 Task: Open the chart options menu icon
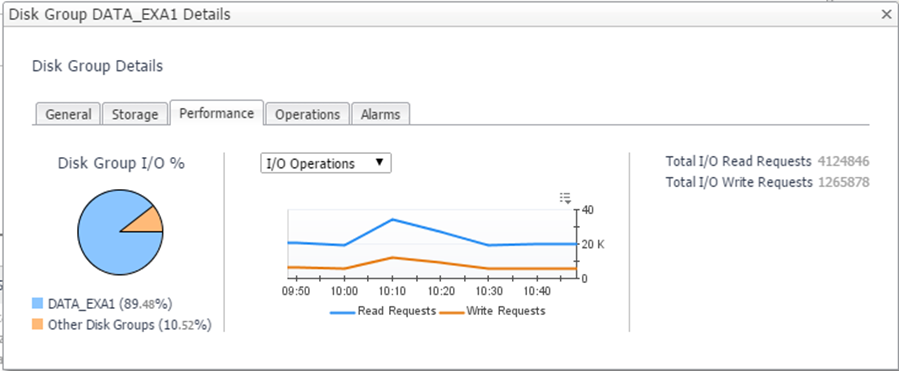pos(565,198)
